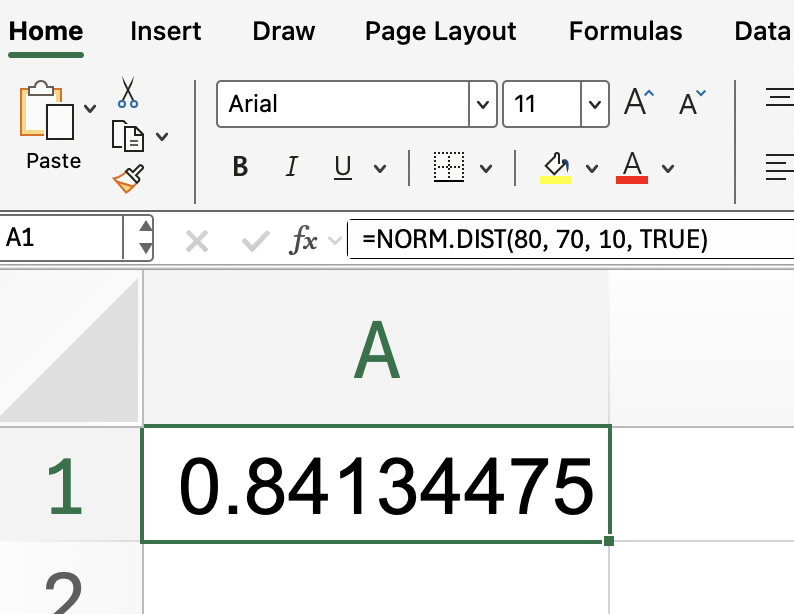Click the Paste clipboard icon
This screenshot has width=794, height=614.
(x=47, y=112)
